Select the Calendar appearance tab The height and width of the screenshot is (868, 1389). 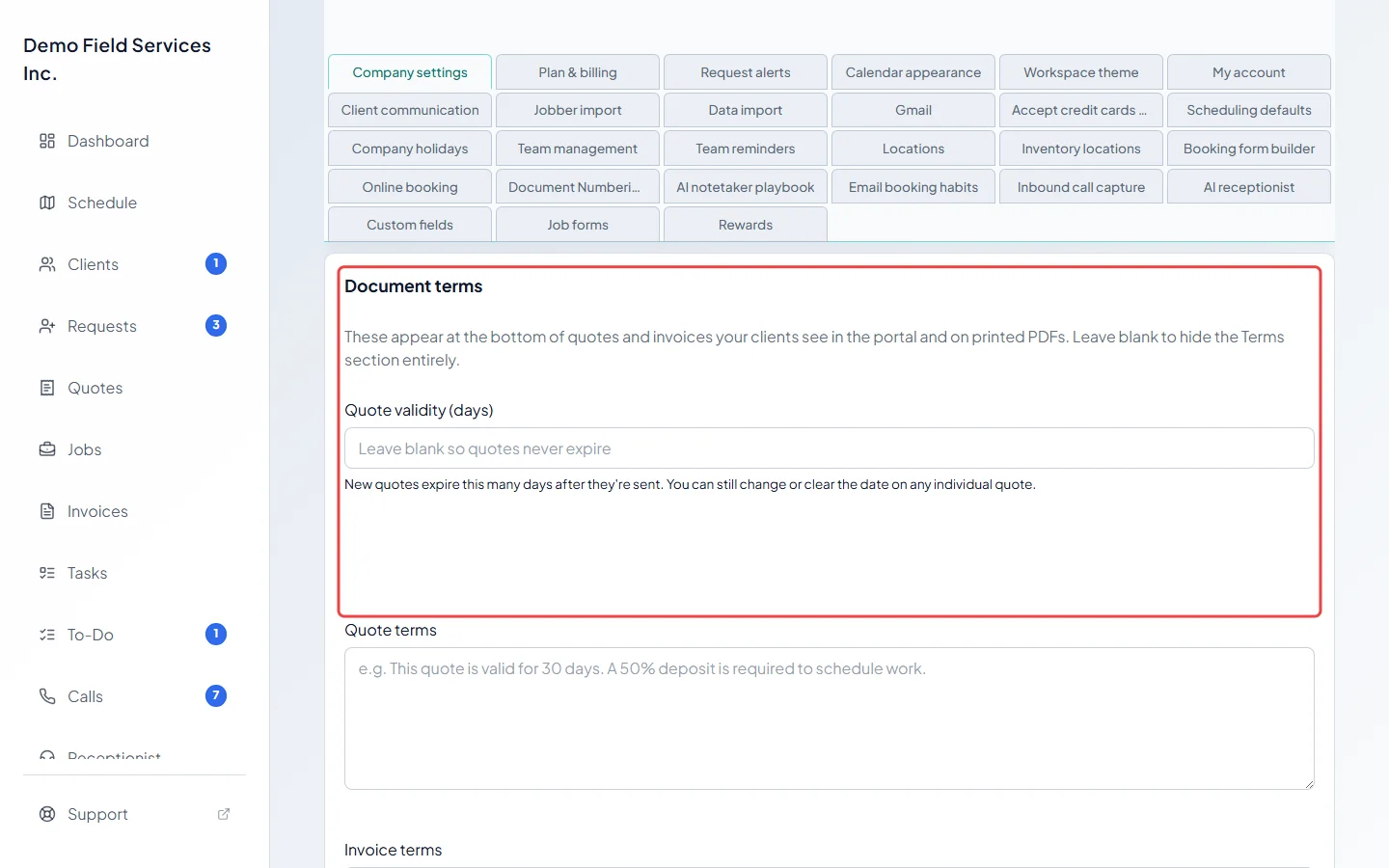pos(913,72)
